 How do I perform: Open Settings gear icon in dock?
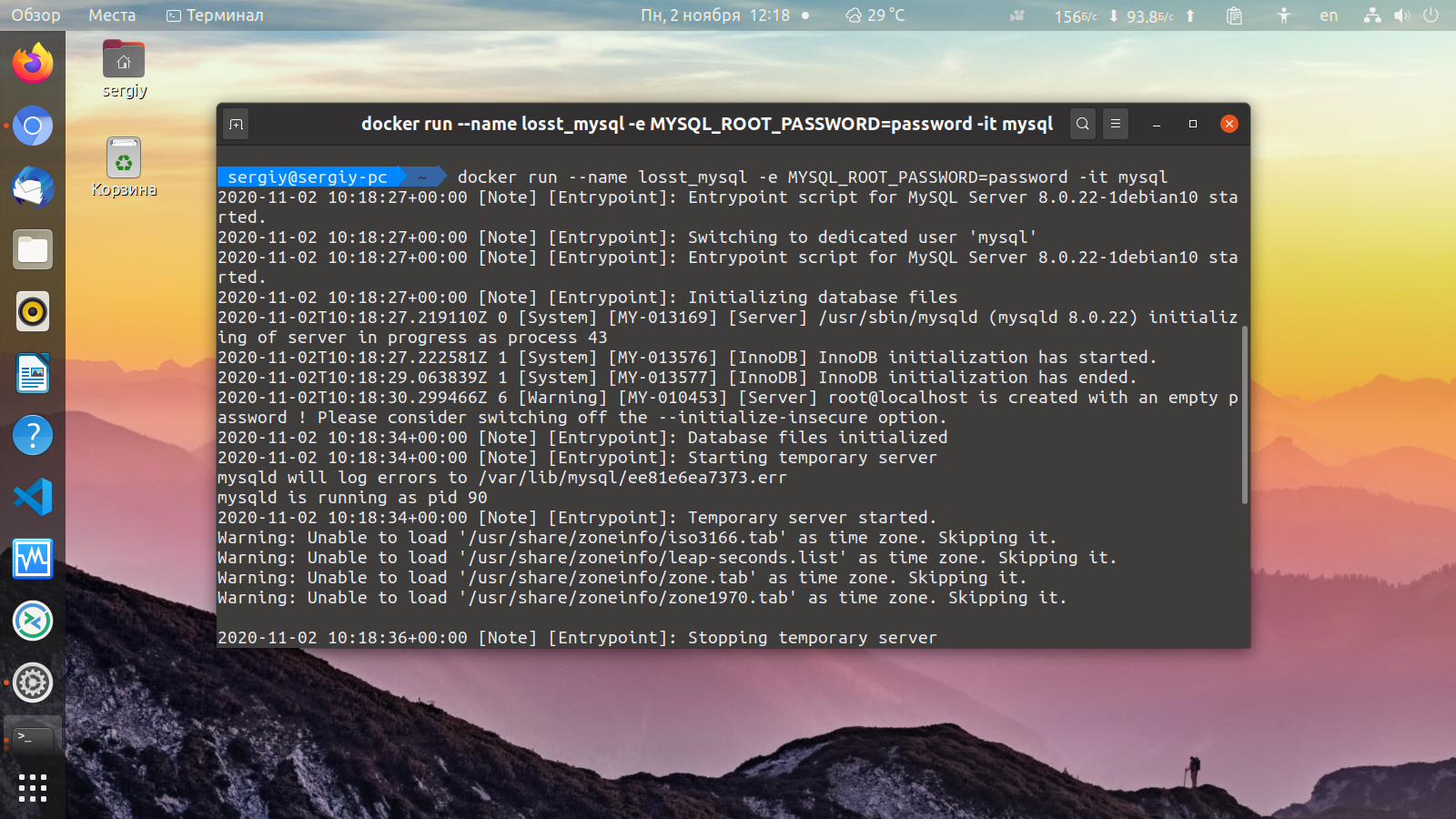coord(33,682)
